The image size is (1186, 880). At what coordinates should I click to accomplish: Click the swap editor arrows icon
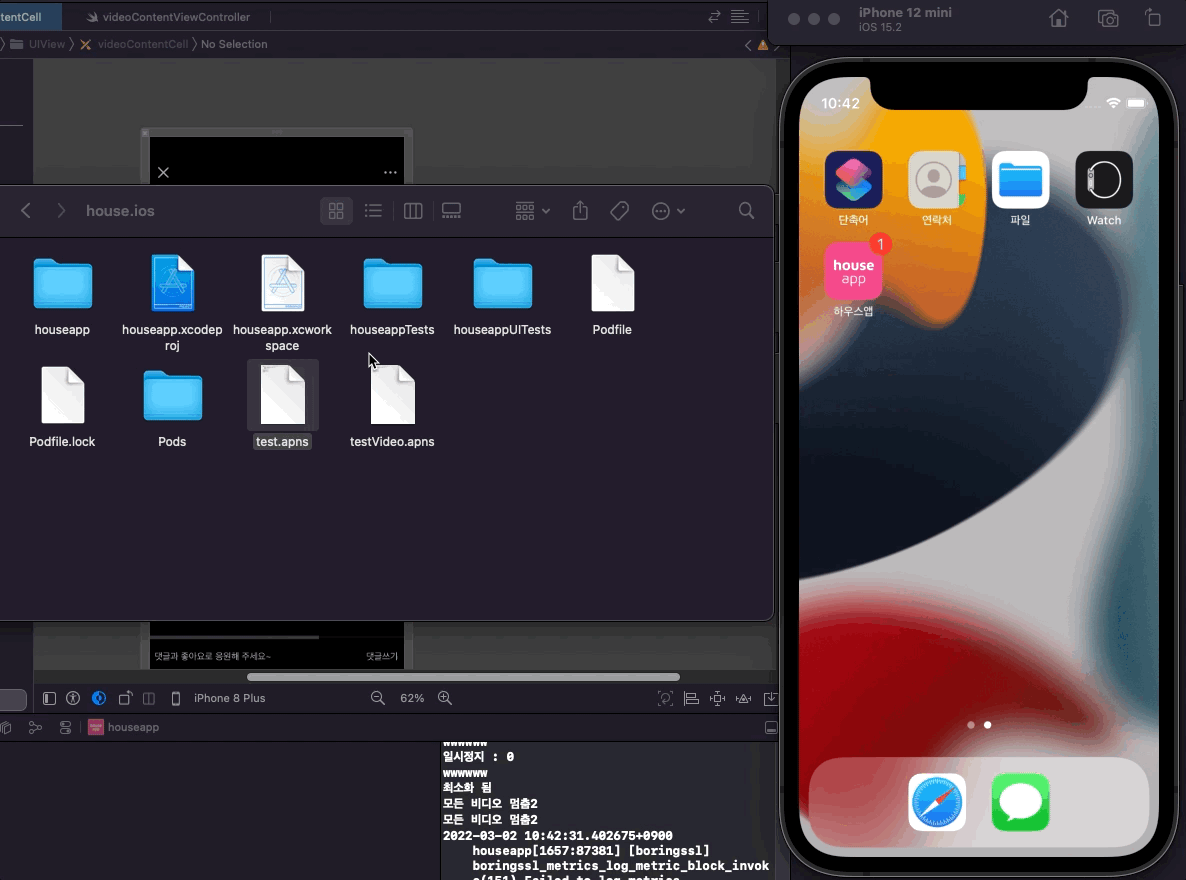pos(714,17)
